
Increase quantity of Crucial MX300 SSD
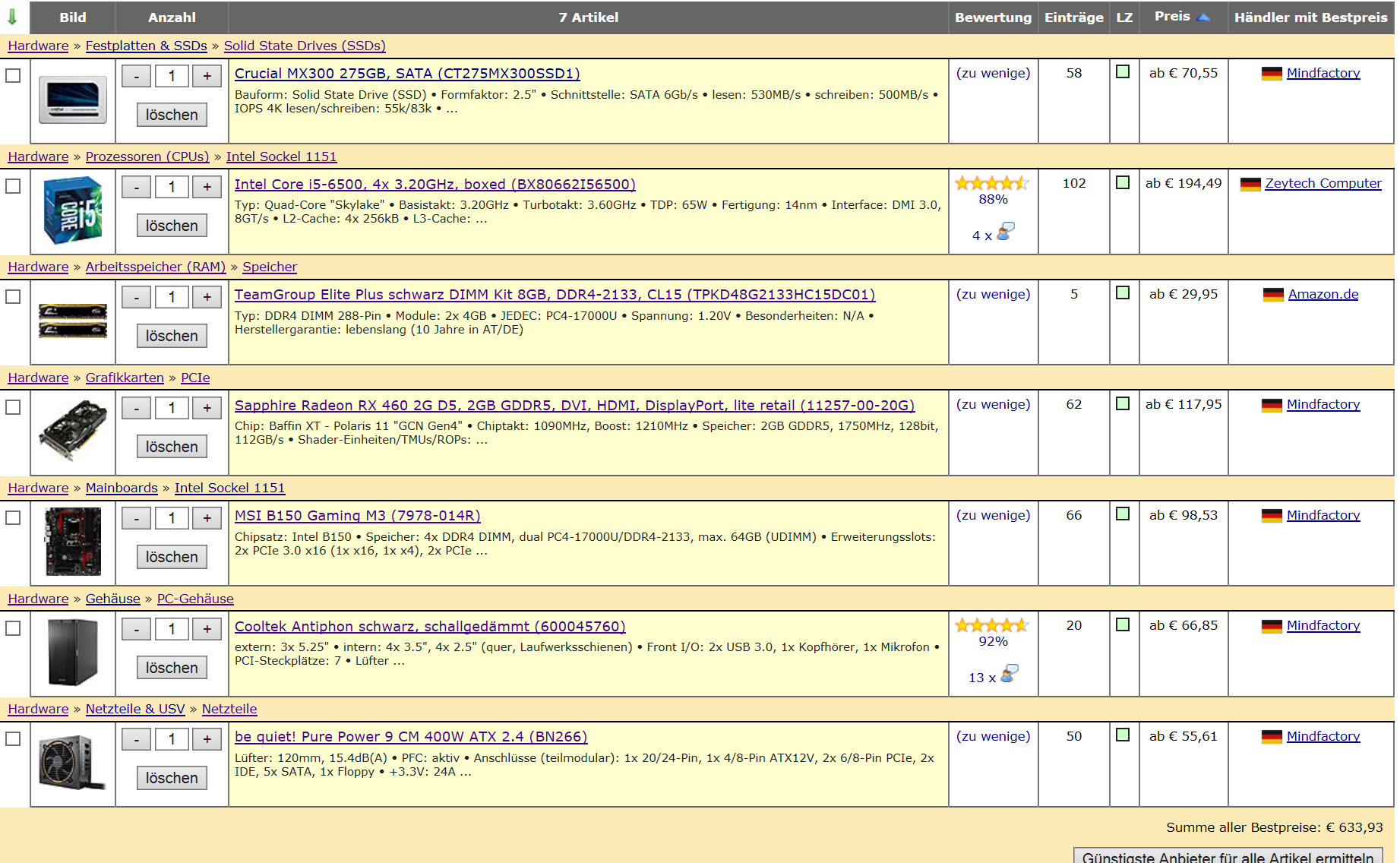tap(207, 76)
